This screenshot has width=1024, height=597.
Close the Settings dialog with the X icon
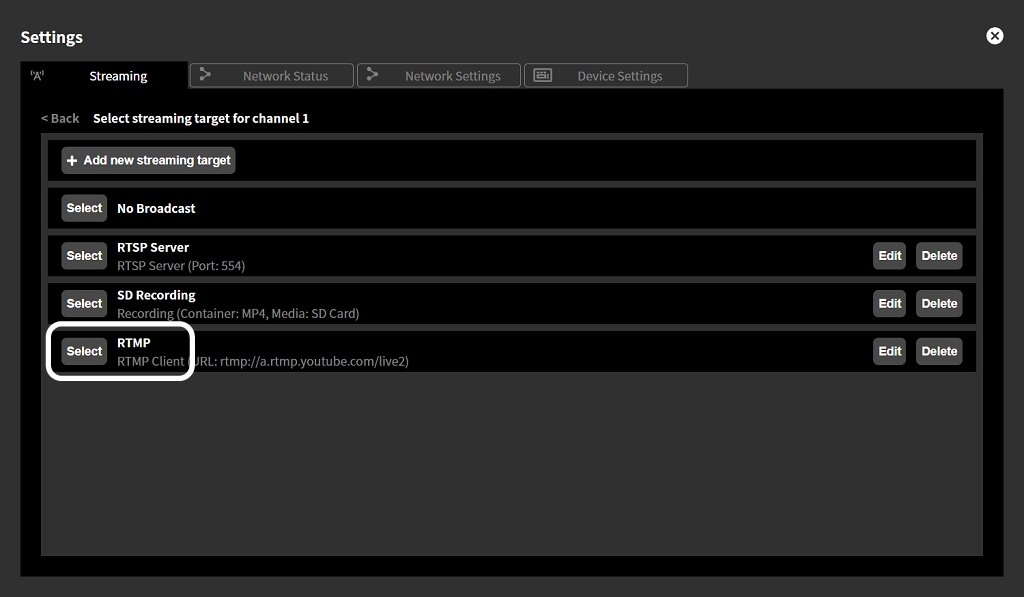(994, 35)
